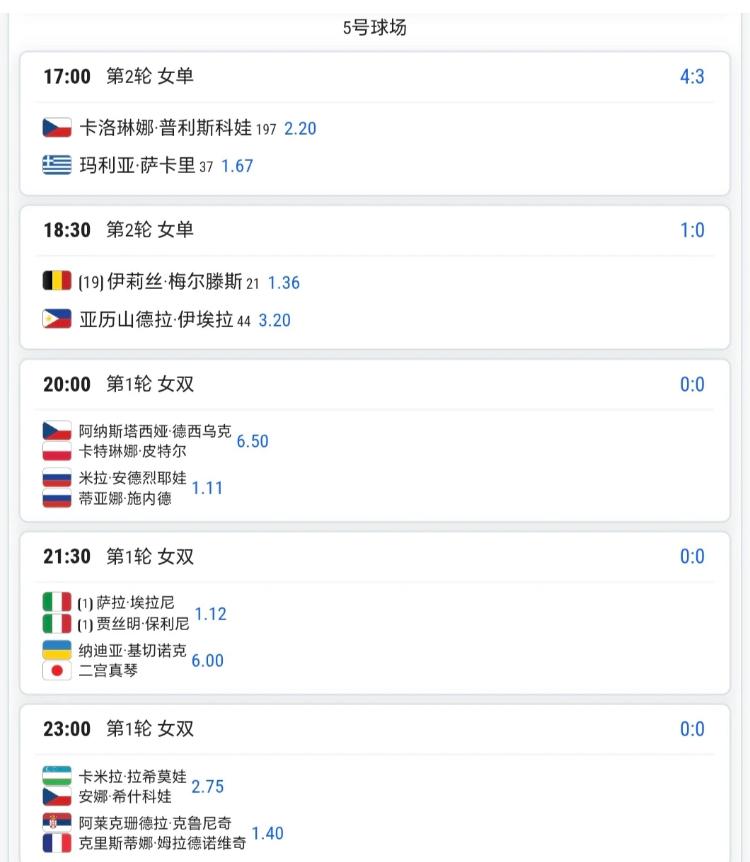Click the Serbian flag next to 阿莱克珊德拉·克鲁尼奇

tap(57, 823)
